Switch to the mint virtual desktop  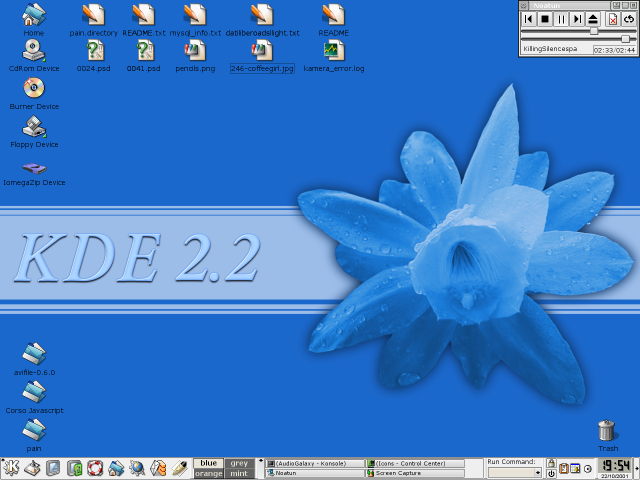pos(239,473)
